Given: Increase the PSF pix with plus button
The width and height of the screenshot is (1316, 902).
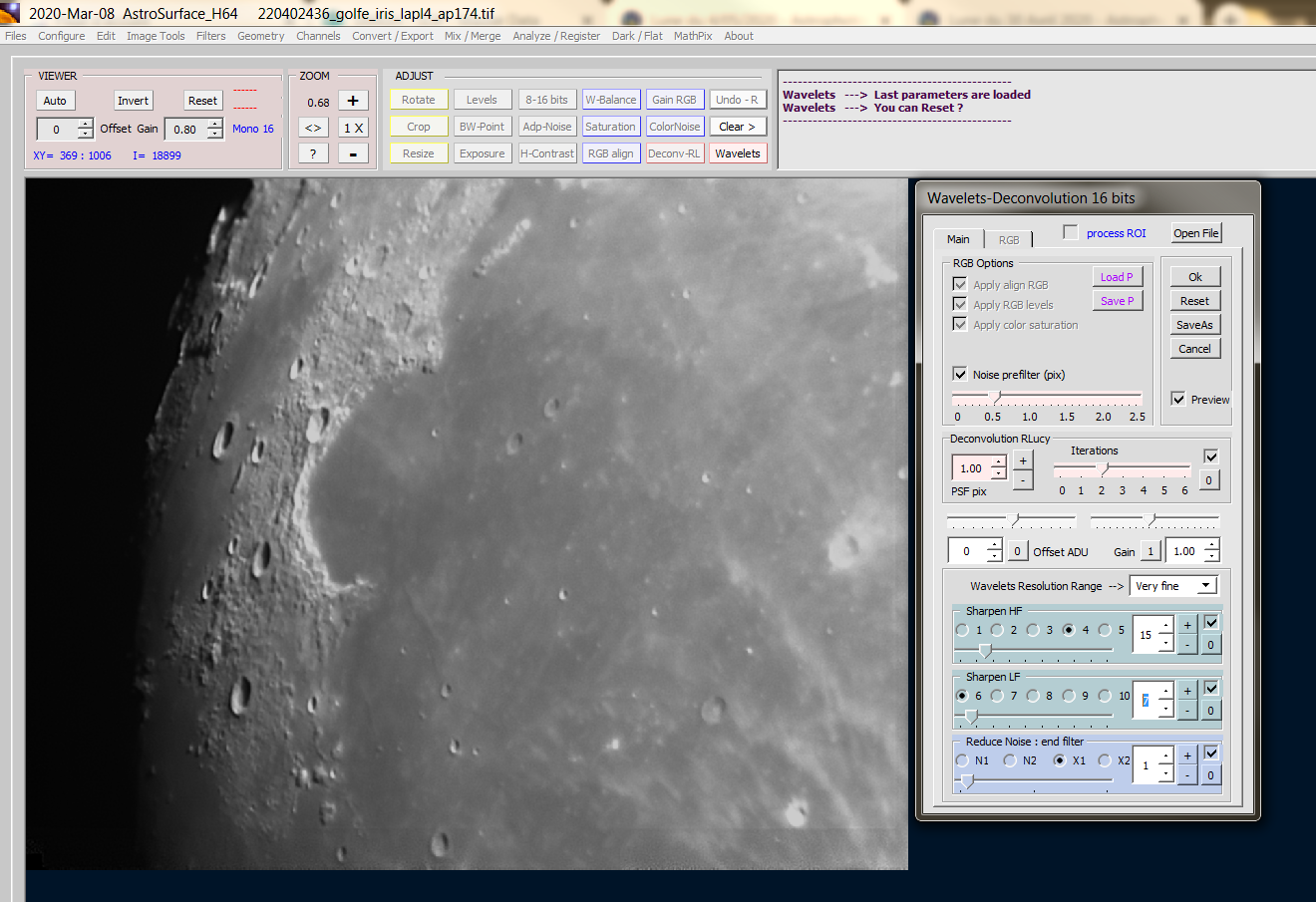Looking at the screenshot, I should coord(1023,460).
